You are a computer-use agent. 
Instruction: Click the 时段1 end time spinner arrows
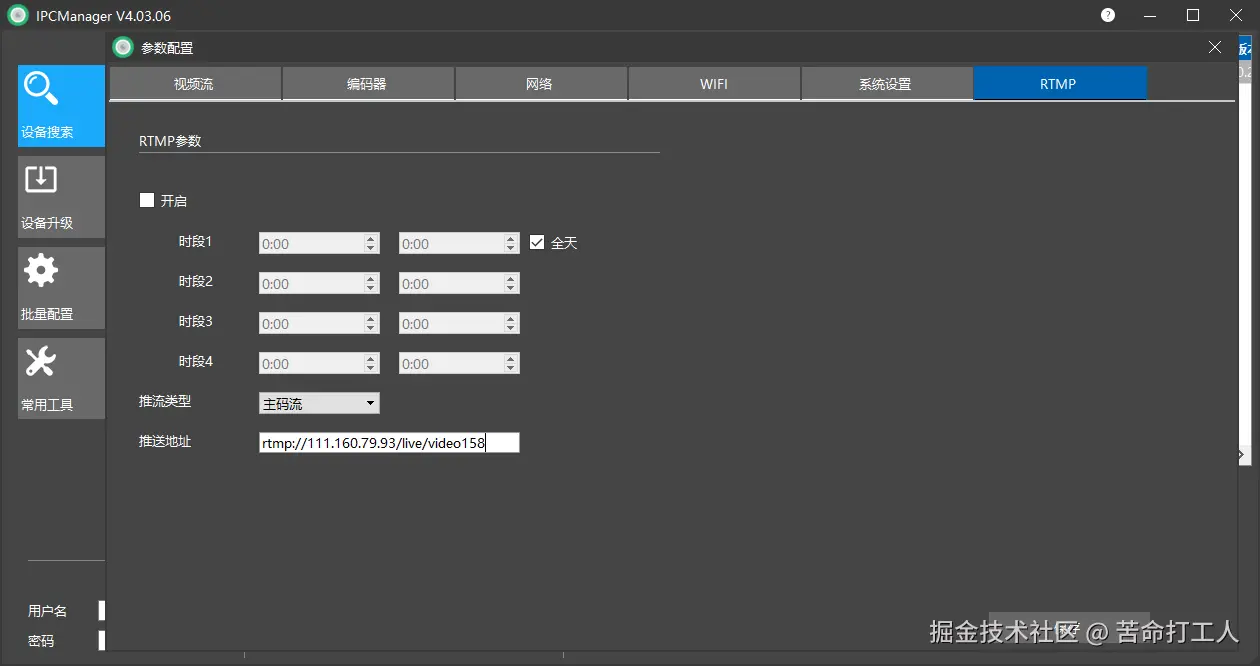point(511,243)
